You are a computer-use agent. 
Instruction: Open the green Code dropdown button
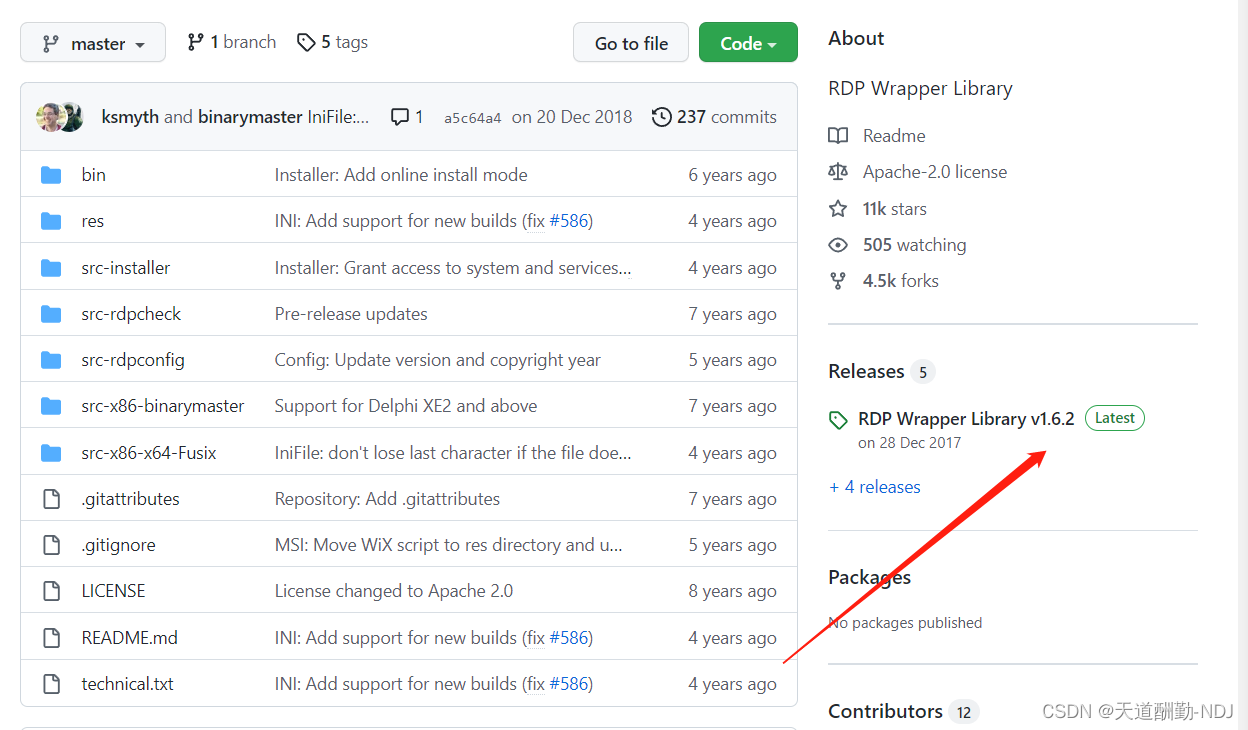(748, 43)
